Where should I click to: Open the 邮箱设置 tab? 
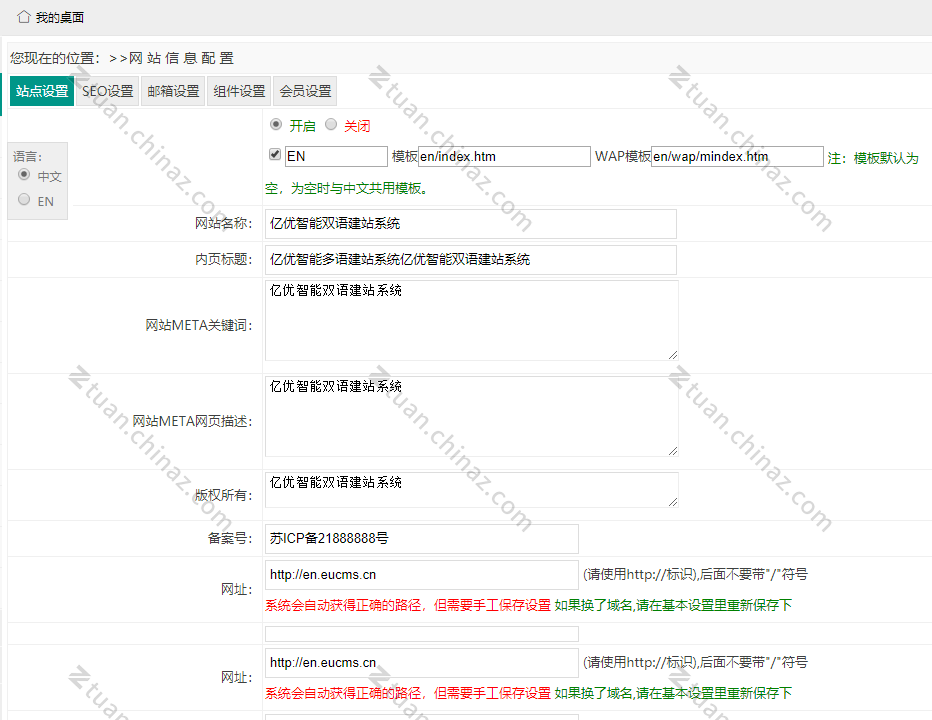(174, 91)
